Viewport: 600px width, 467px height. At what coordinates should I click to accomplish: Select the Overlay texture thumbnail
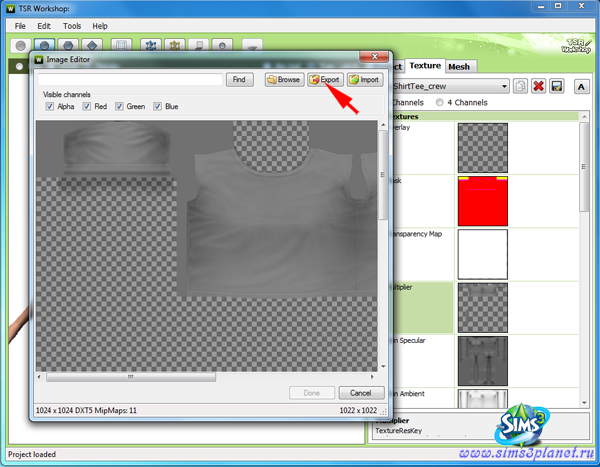tap(483, 148)
